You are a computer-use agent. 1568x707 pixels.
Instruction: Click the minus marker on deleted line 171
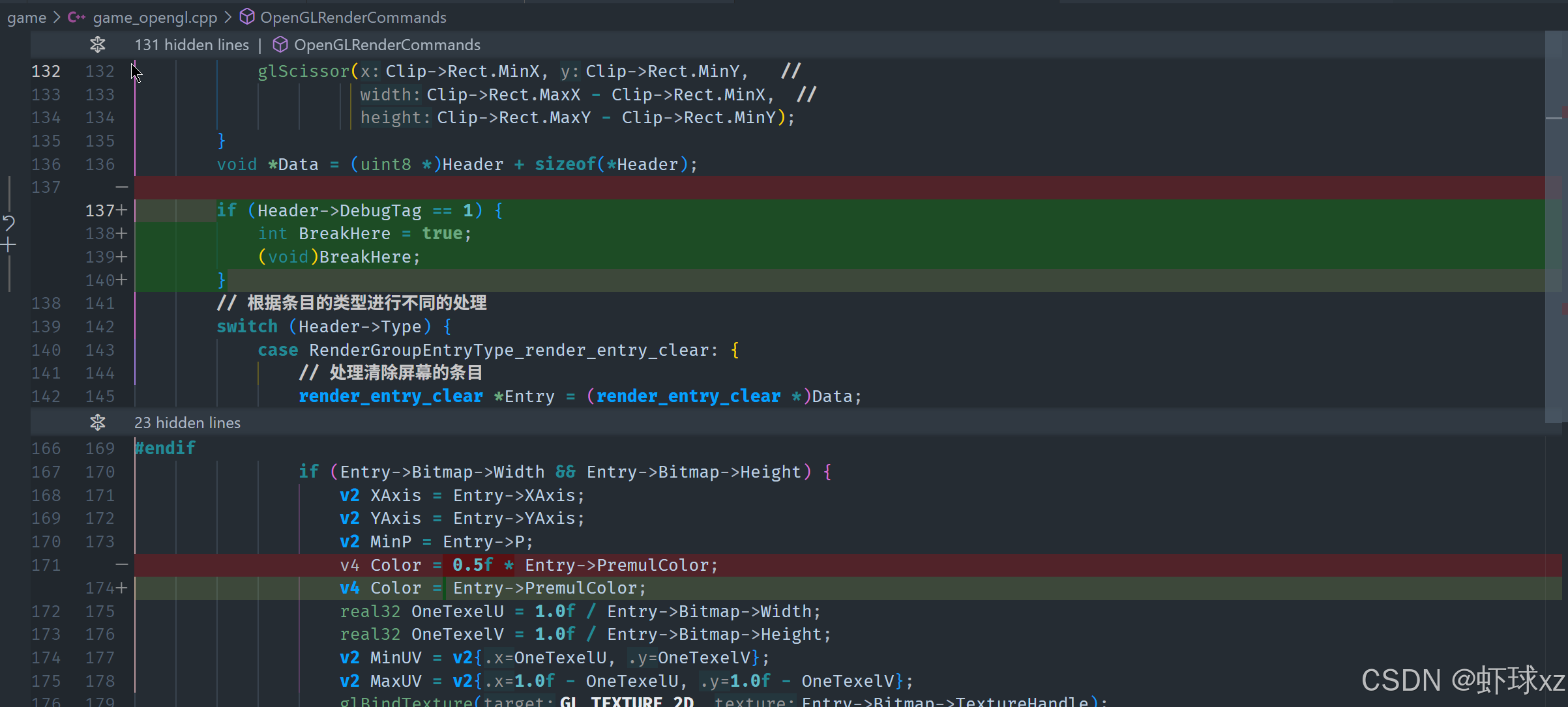121,564
